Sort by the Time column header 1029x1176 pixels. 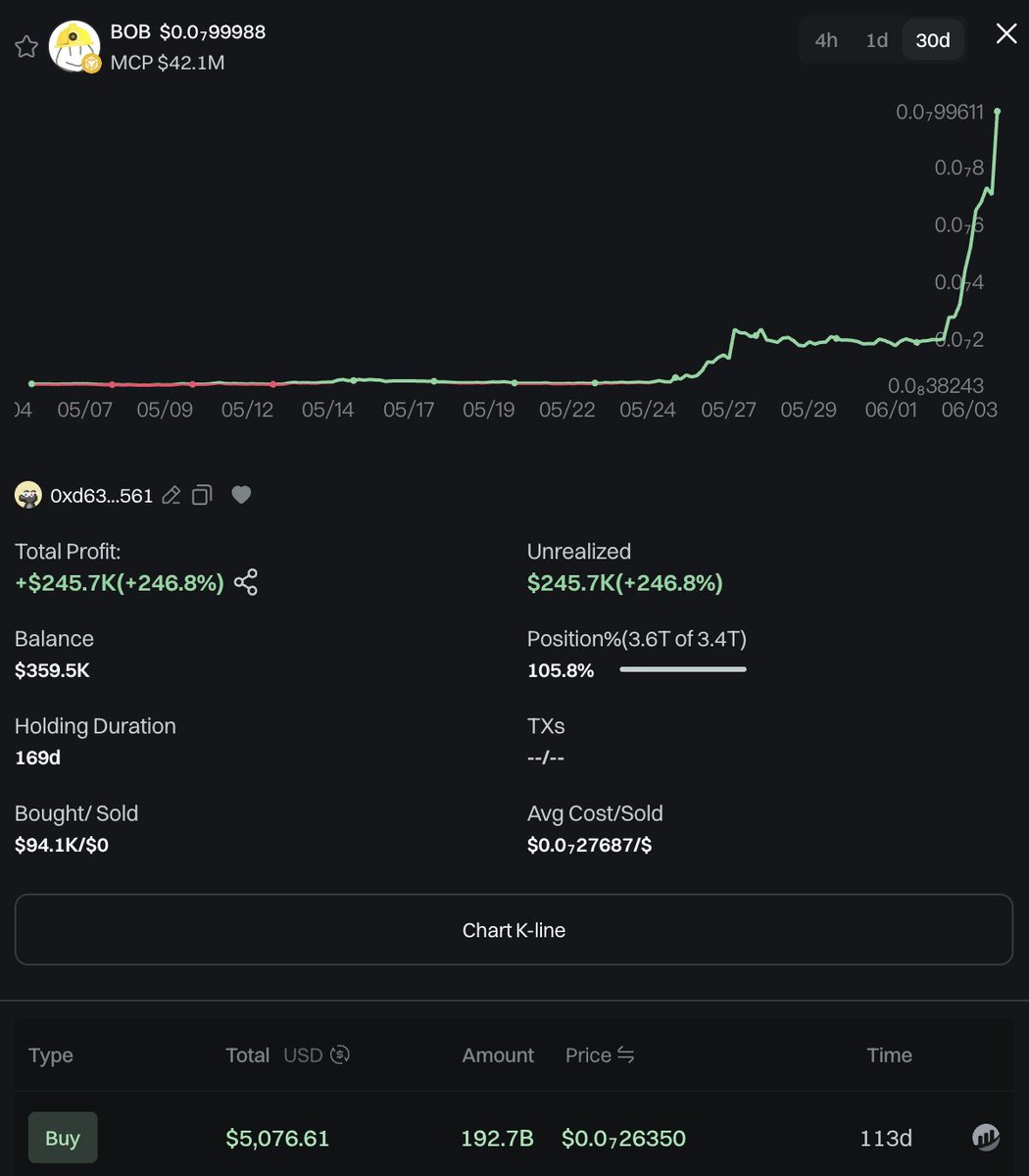pos(889,1054)
